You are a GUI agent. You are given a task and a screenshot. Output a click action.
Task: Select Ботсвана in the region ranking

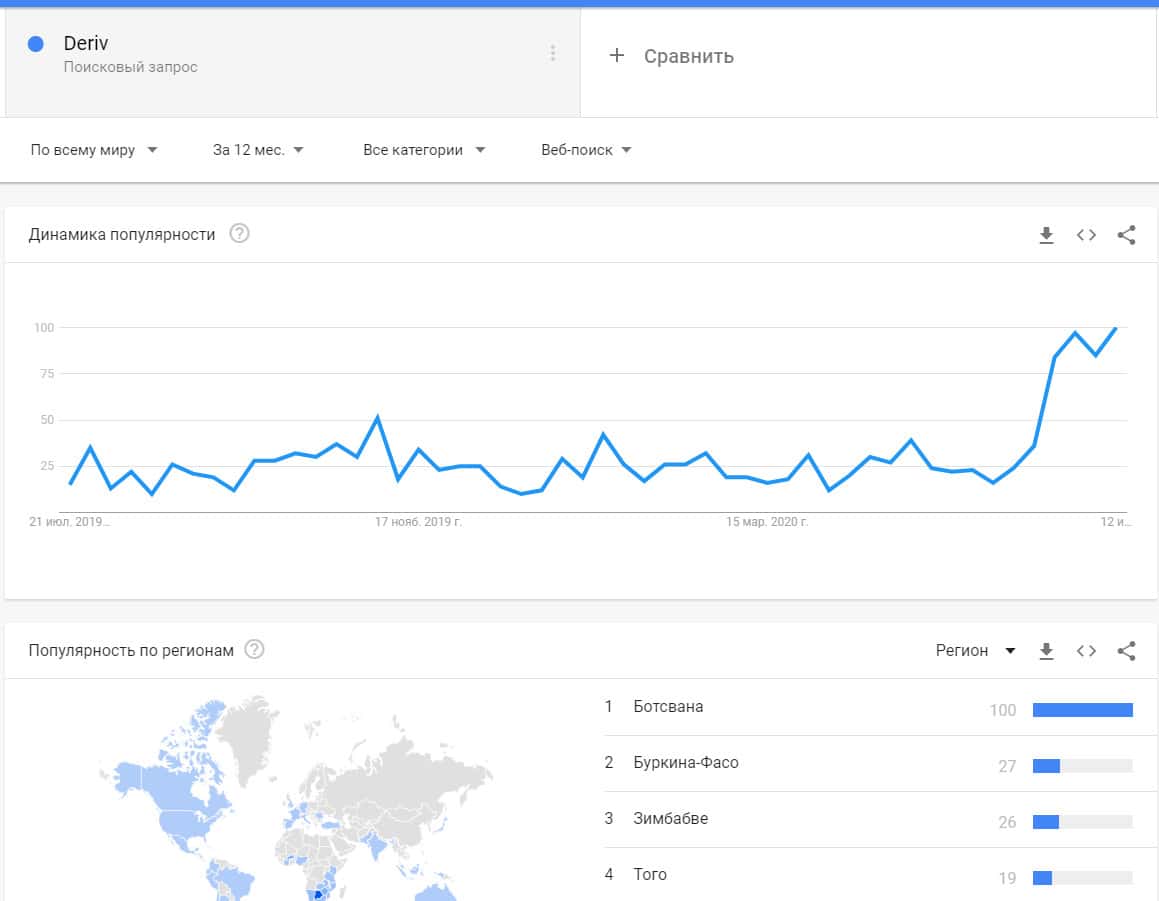[668, 707]
